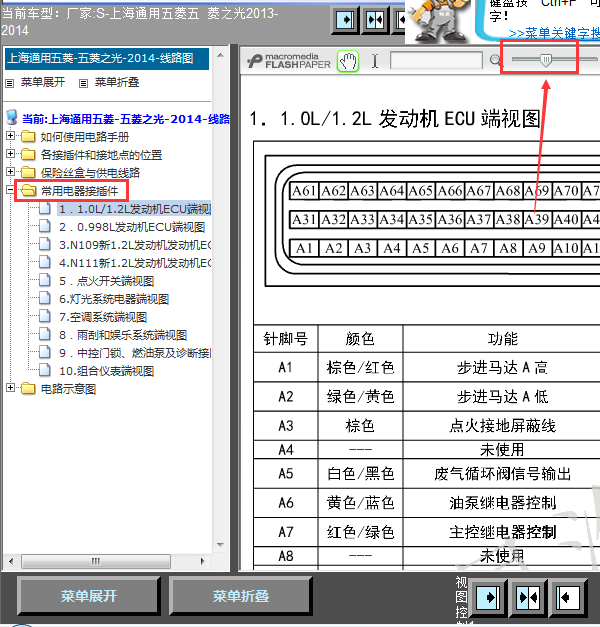The image size is (600, 627).
Task: Collapse the 常用电器接插件 tree node
Action: pos(11,190)
